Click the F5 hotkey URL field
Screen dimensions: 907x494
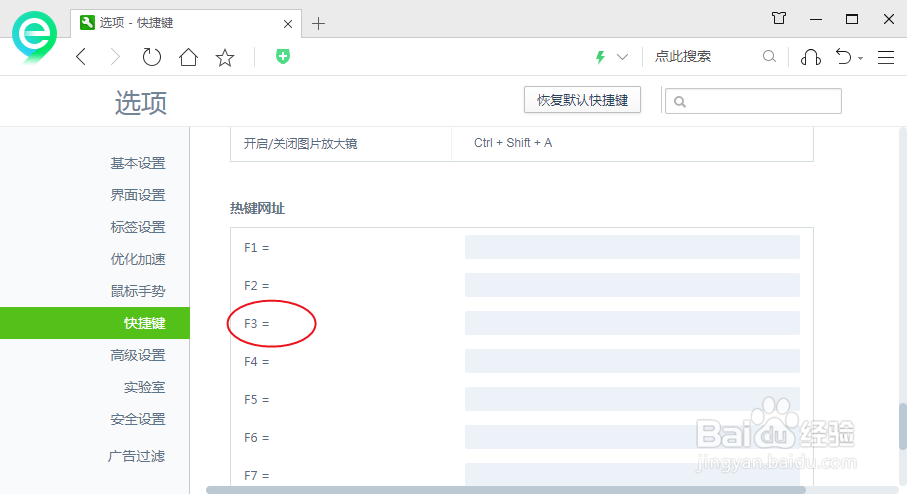[x=632, y=399]
